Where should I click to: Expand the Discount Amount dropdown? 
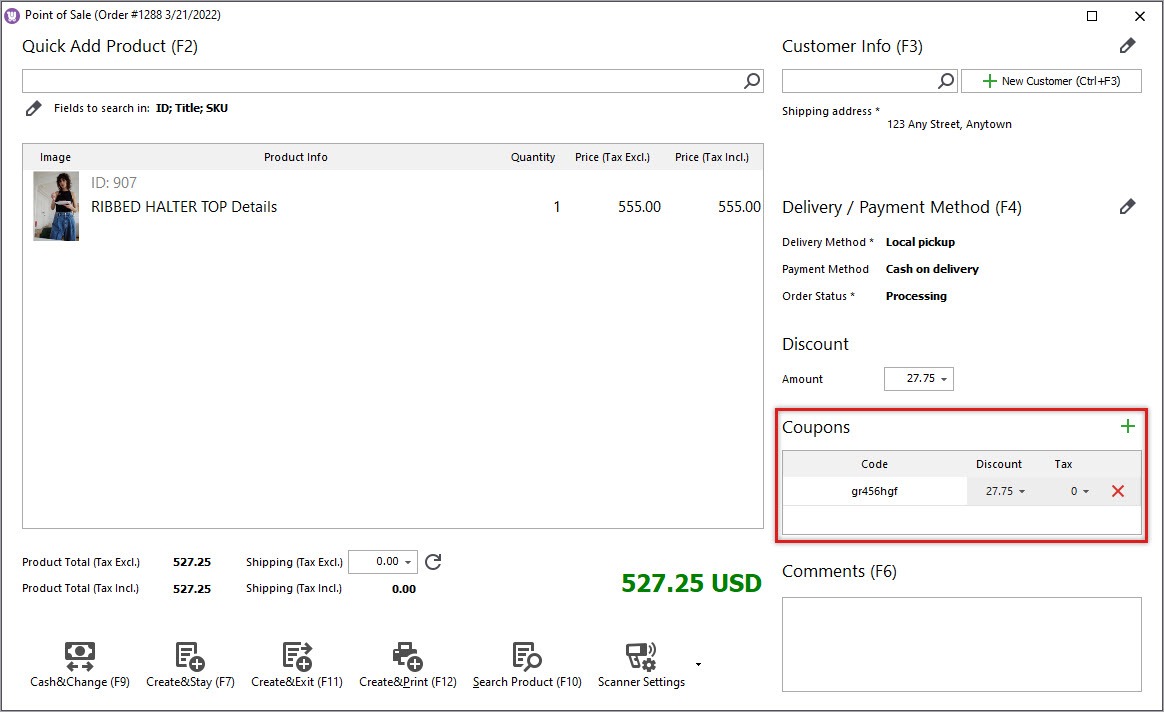pos(945,380)
